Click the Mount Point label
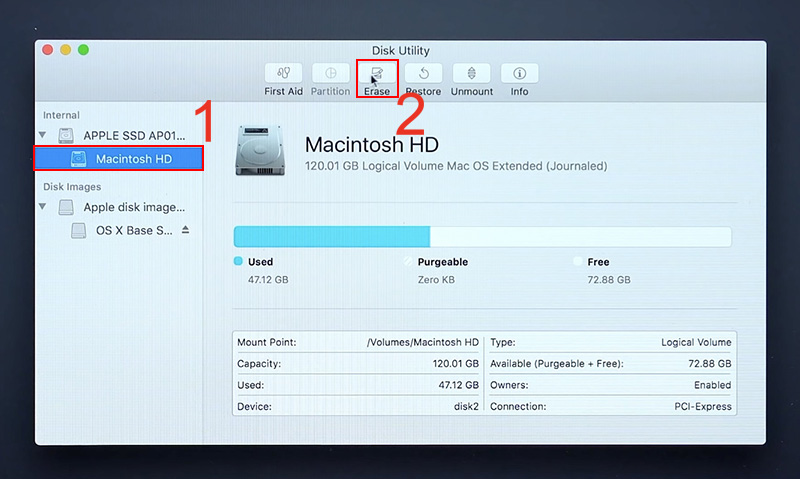800x479 pixels. [x=267, y=342]
